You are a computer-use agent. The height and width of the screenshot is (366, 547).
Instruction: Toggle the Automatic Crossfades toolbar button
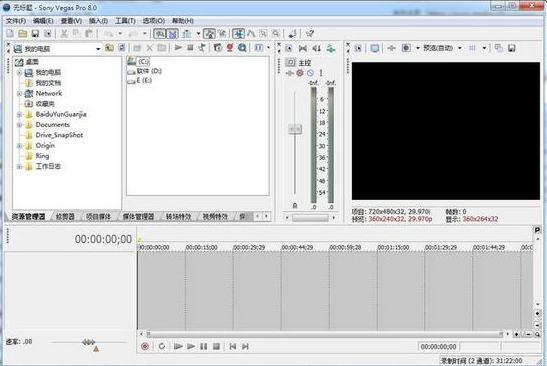click(x=173, y=33)
